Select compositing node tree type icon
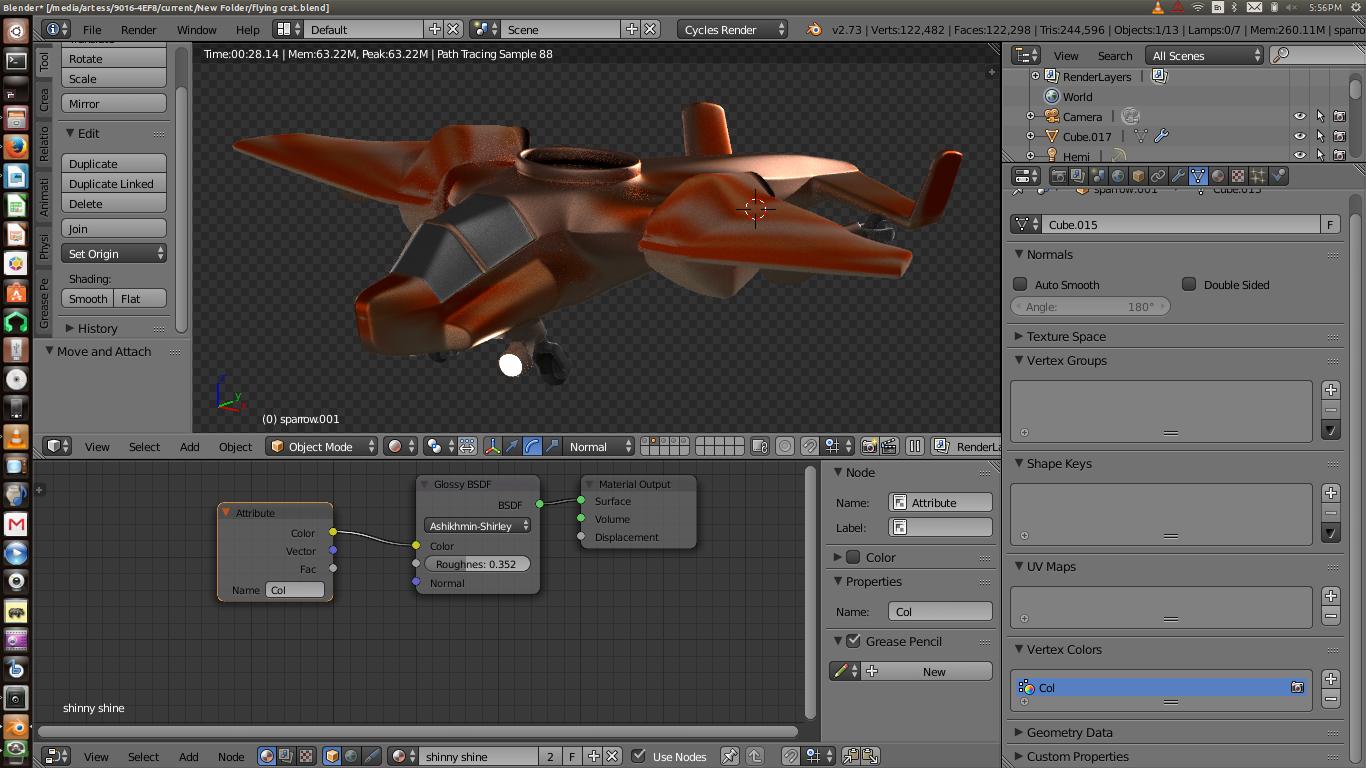1366x768 pixels. (x=286, y=757)
